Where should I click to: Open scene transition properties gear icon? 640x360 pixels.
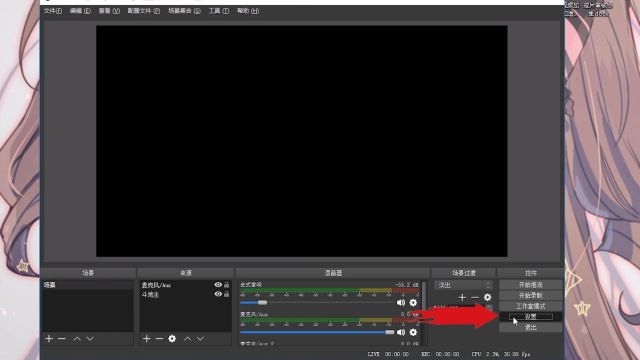tap(487, 298)
